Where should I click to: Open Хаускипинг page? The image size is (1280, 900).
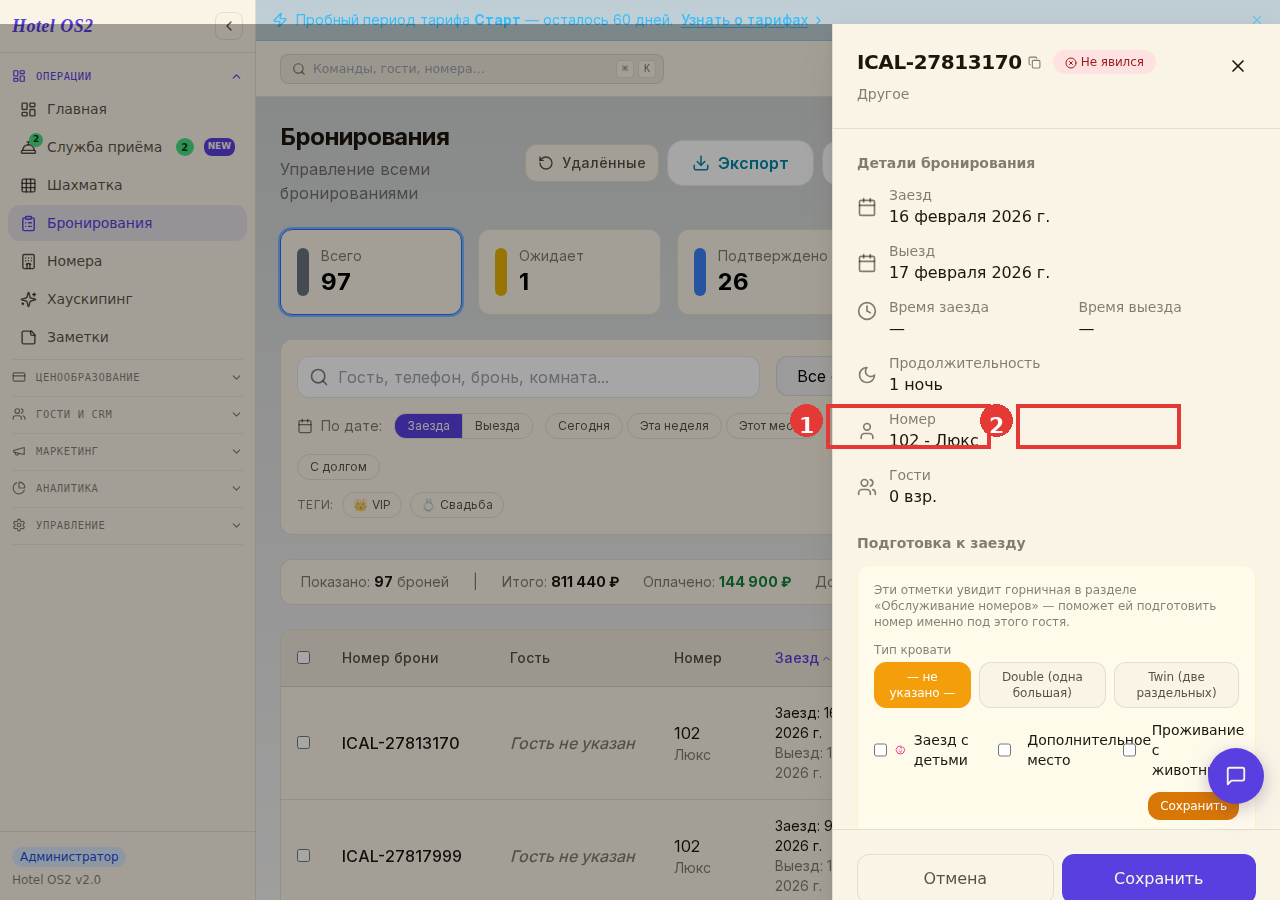(x=127, y=299)
